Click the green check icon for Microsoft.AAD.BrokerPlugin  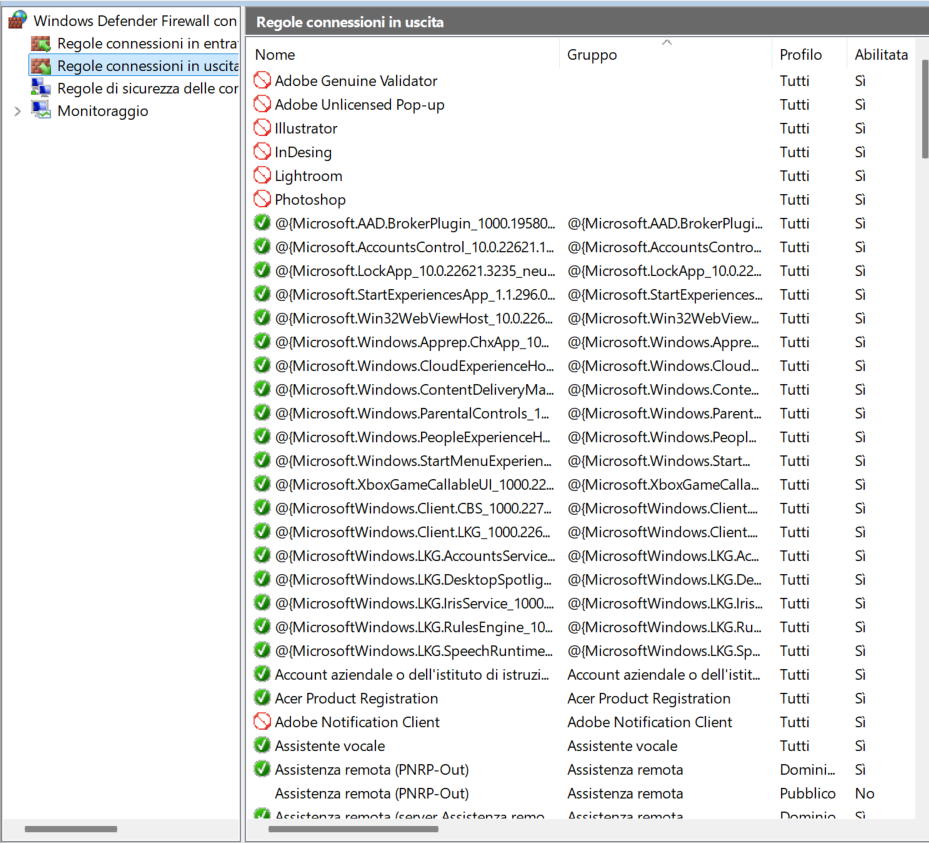click(262, 223)
